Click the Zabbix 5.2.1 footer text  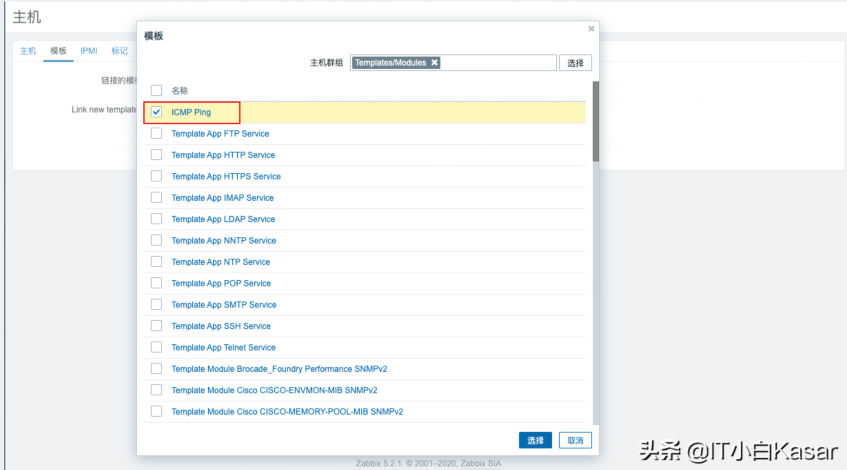pos(428,463)
